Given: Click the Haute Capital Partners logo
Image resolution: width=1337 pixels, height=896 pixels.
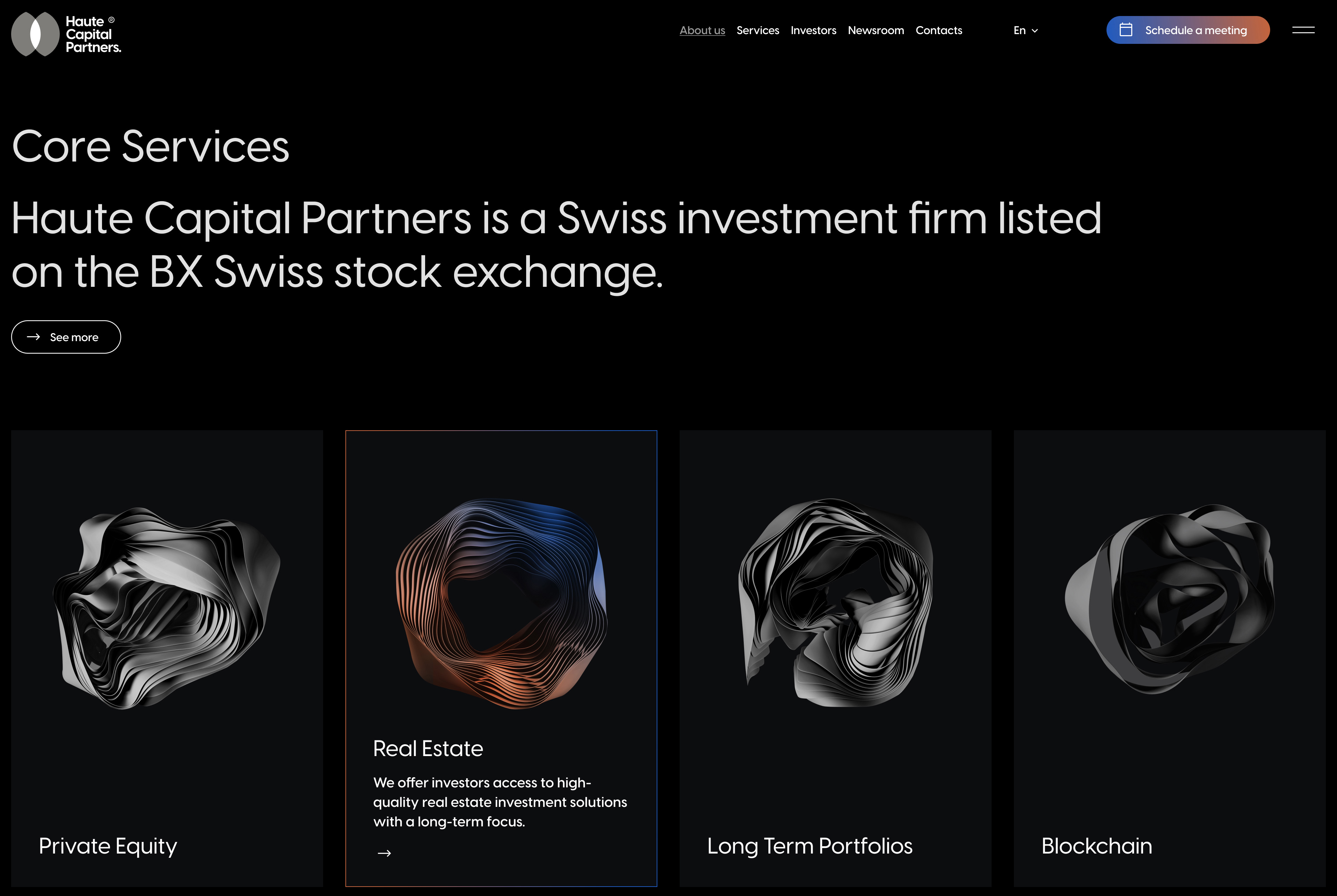Looking at the screenshot, I should point(66,34).
